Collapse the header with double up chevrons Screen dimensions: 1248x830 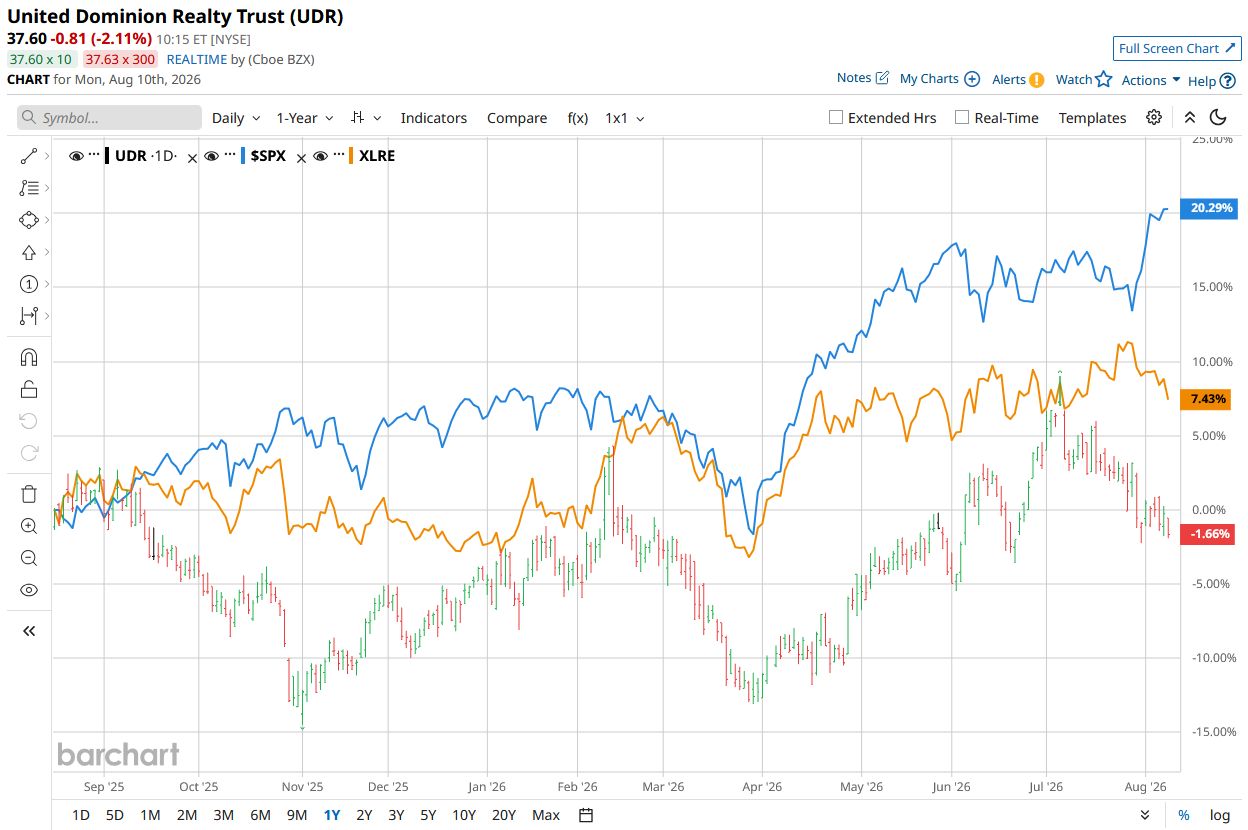pos(1190,117)
